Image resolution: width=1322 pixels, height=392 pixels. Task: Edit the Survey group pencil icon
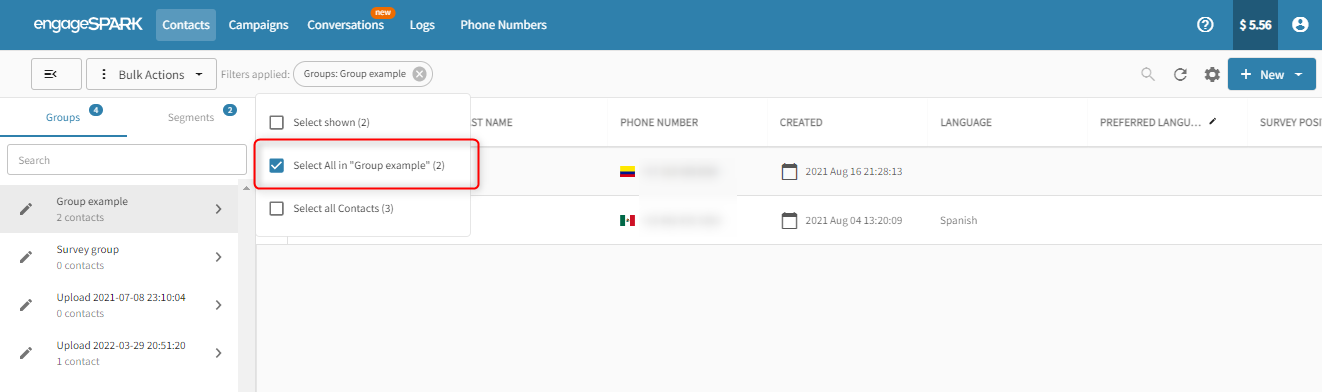point(27,257)
